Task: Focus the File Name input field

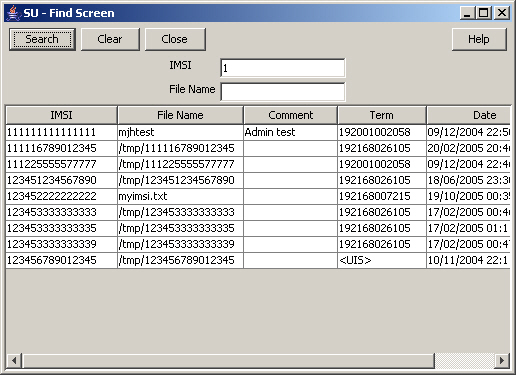Action: (x=283, y=92)
